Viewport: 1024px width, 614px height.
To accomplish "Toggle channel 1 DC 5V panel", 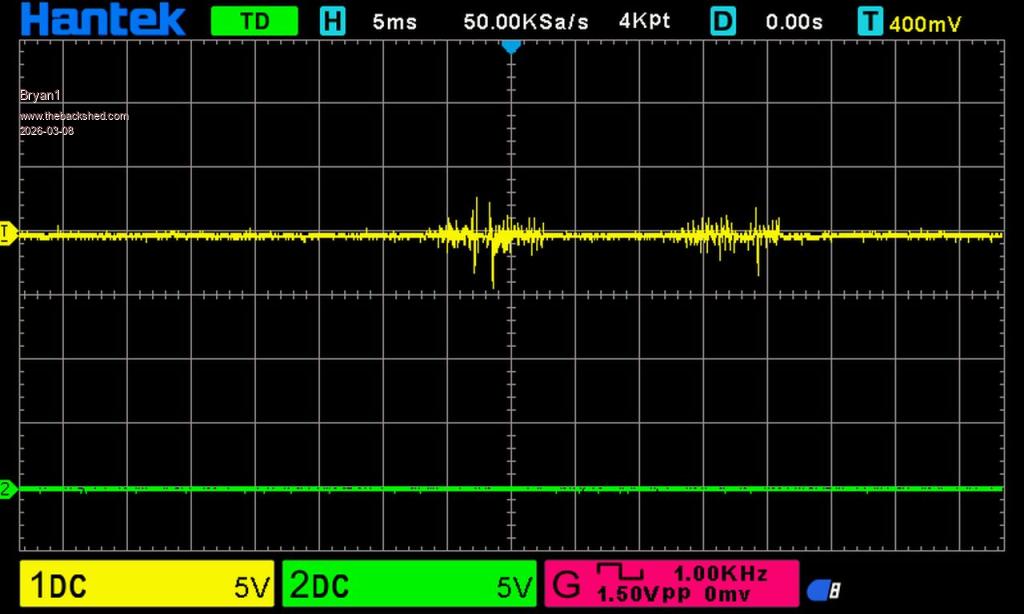I will tap(147, 585).
